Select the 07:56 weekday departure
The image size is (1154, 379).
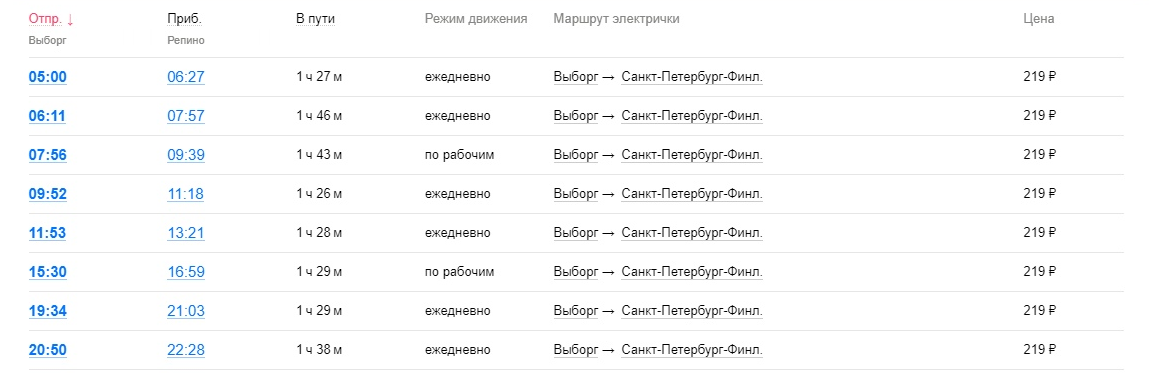[47, 155]
